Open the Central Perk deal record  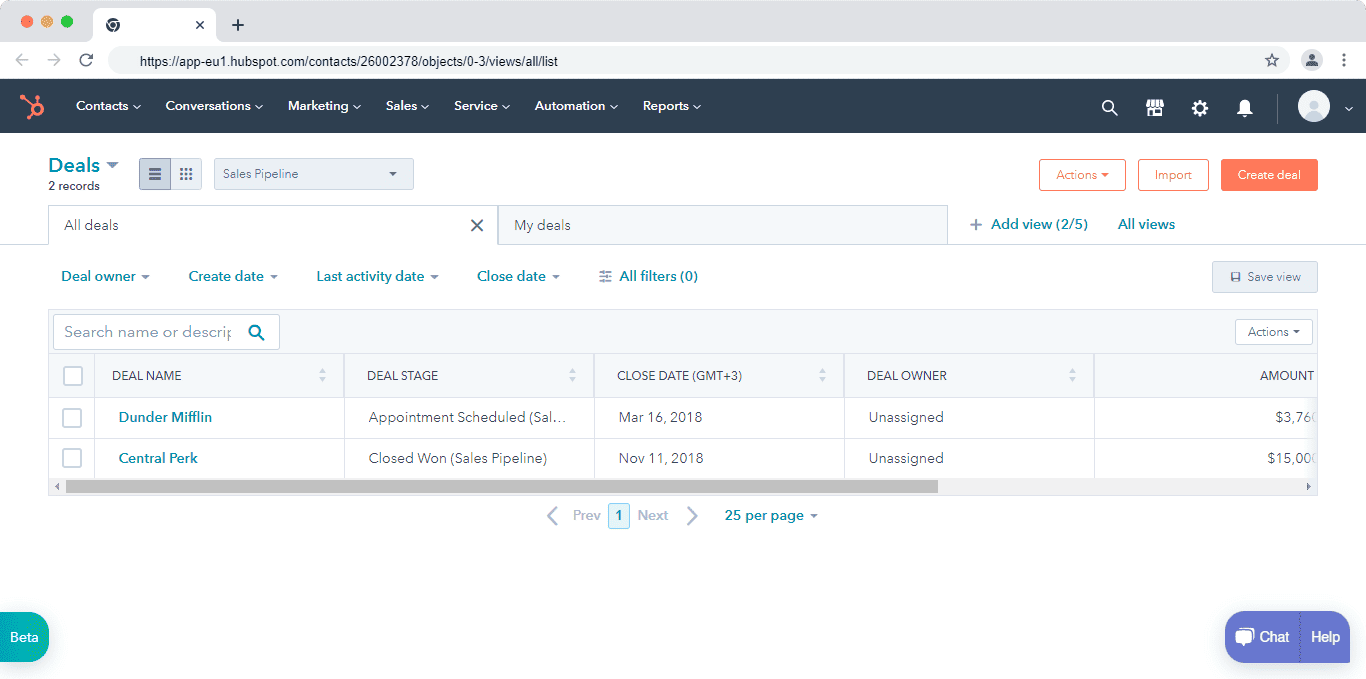[157, 458]
